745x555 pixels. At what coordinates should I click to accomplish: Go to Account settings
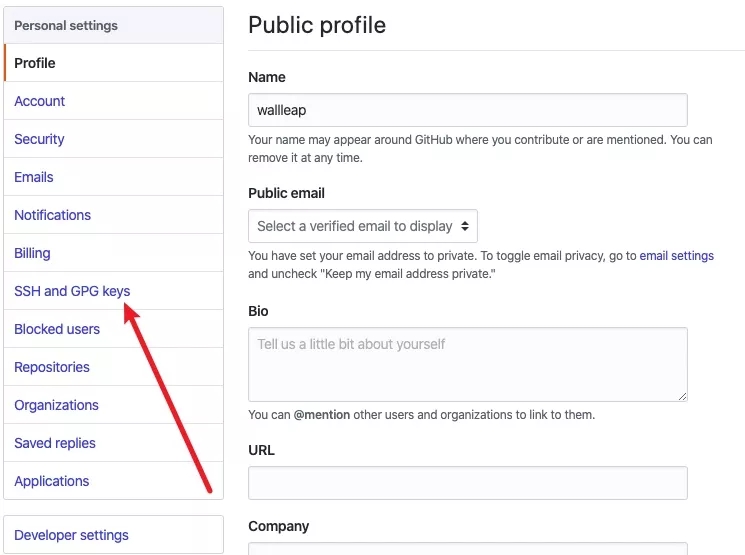[x=40, y=101]
